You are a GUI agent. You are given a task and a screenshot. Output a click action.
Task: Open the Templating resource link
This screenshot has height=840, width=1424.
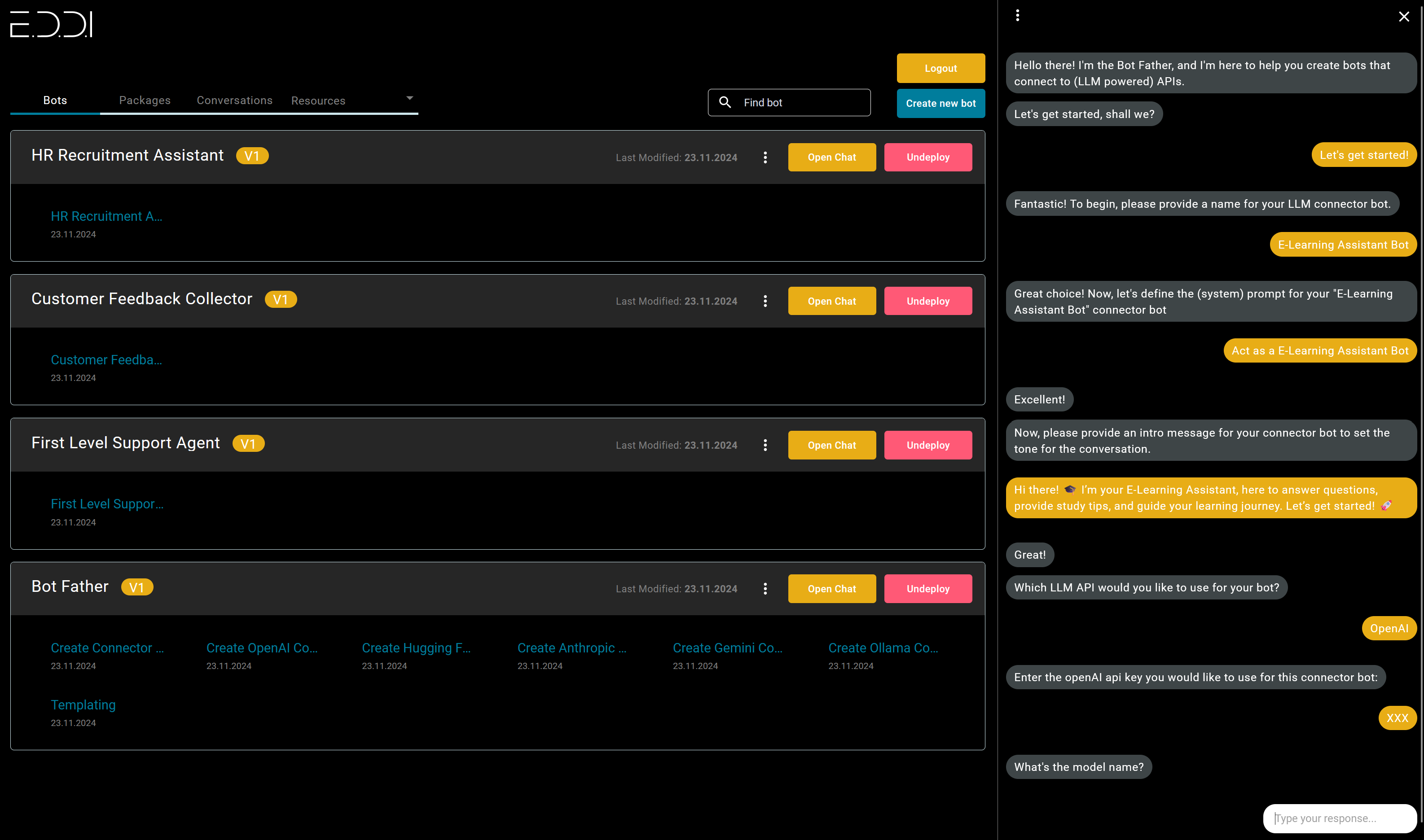coord(83,705)
